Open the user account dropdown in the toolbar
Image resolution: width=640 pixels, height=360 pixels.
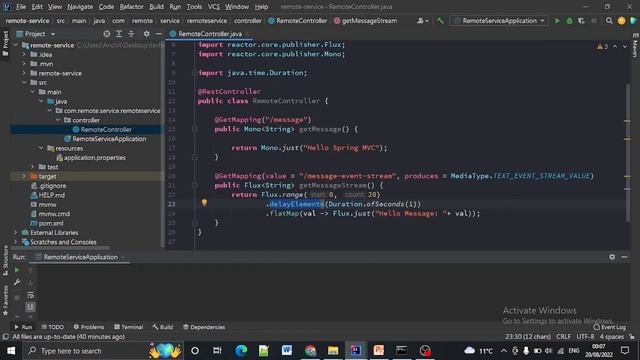coord(422,20)
